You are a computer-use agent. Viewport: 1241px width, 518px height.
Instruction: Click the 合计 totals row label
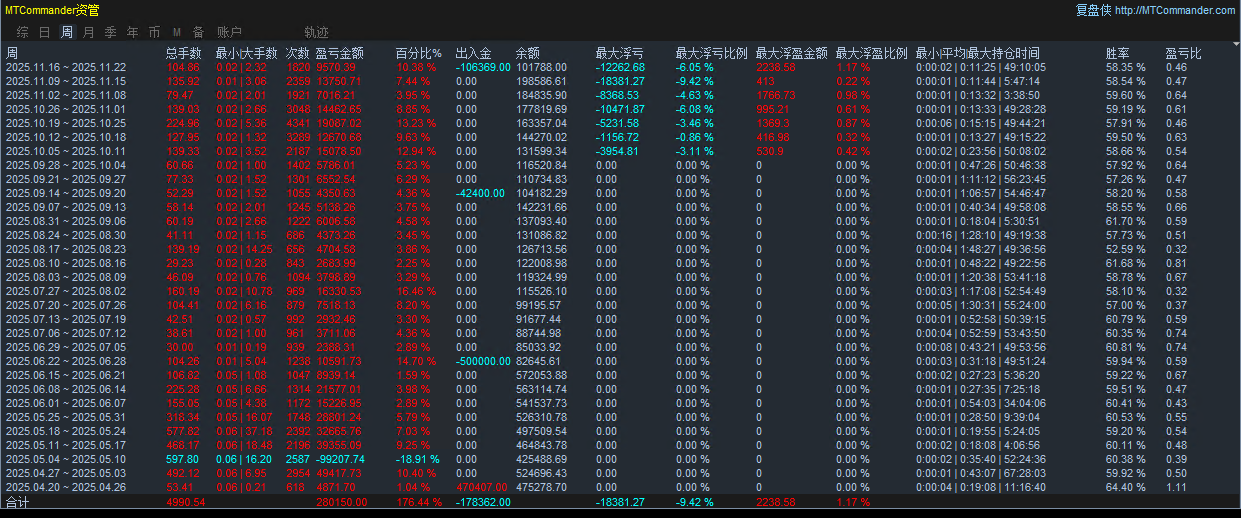click(x=17, y=502)
